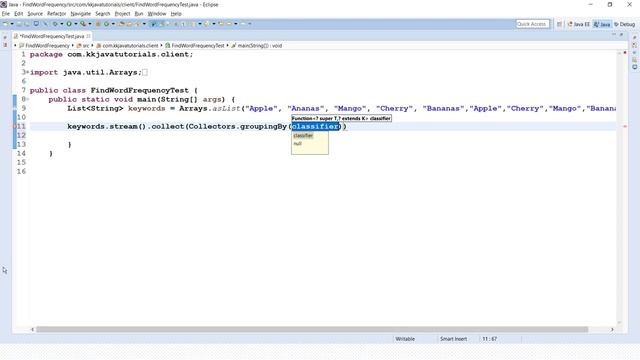Toggle the Mark Occurrences toolbar icon
This screenshot has width=640, height=360.
point(153,24)
